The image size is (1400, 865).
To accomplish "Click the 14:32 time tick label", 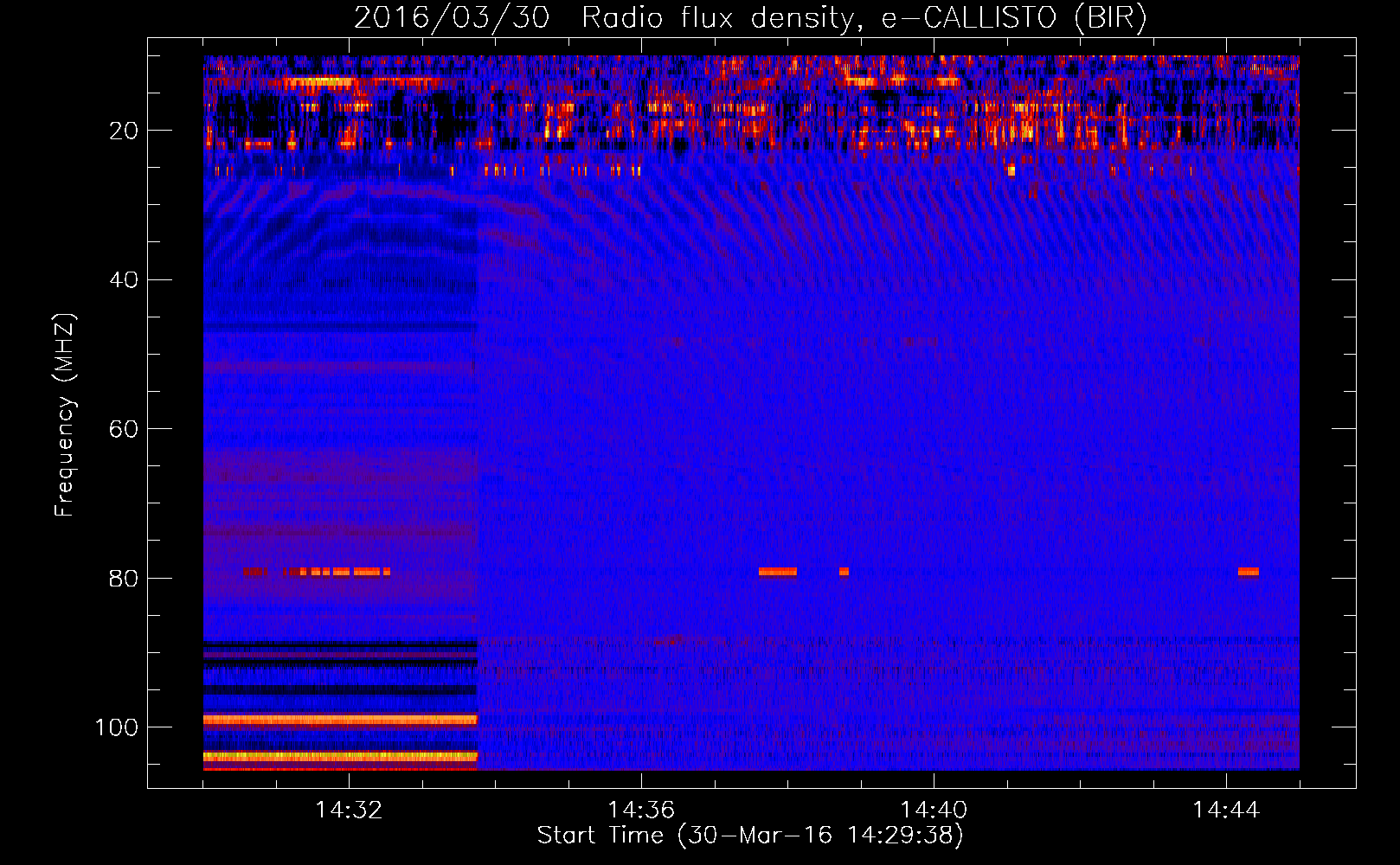I will click(349, 811).
